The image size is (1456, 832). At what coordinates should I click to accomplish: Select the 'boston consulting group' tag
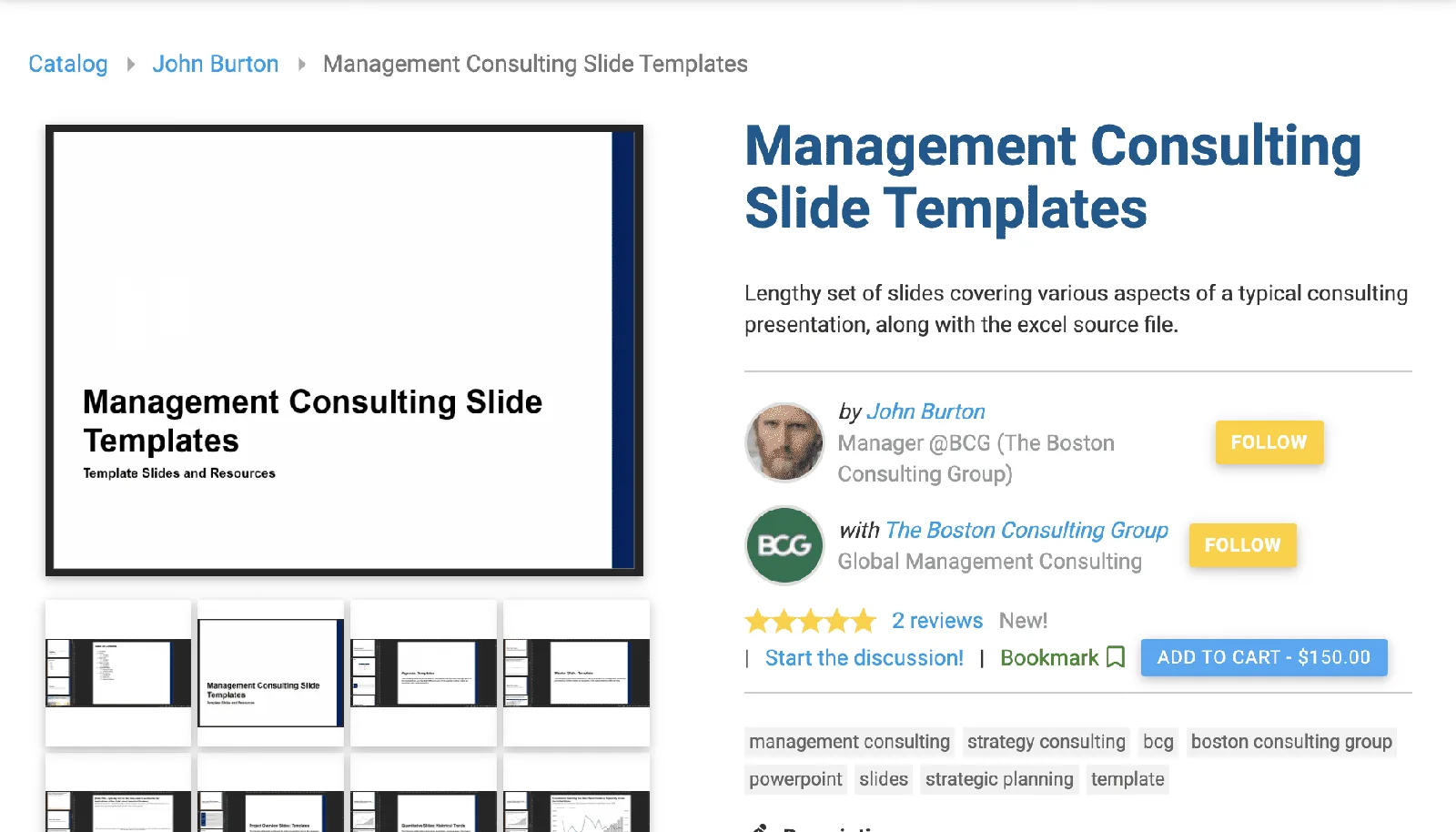click(x=1291, y=742)
